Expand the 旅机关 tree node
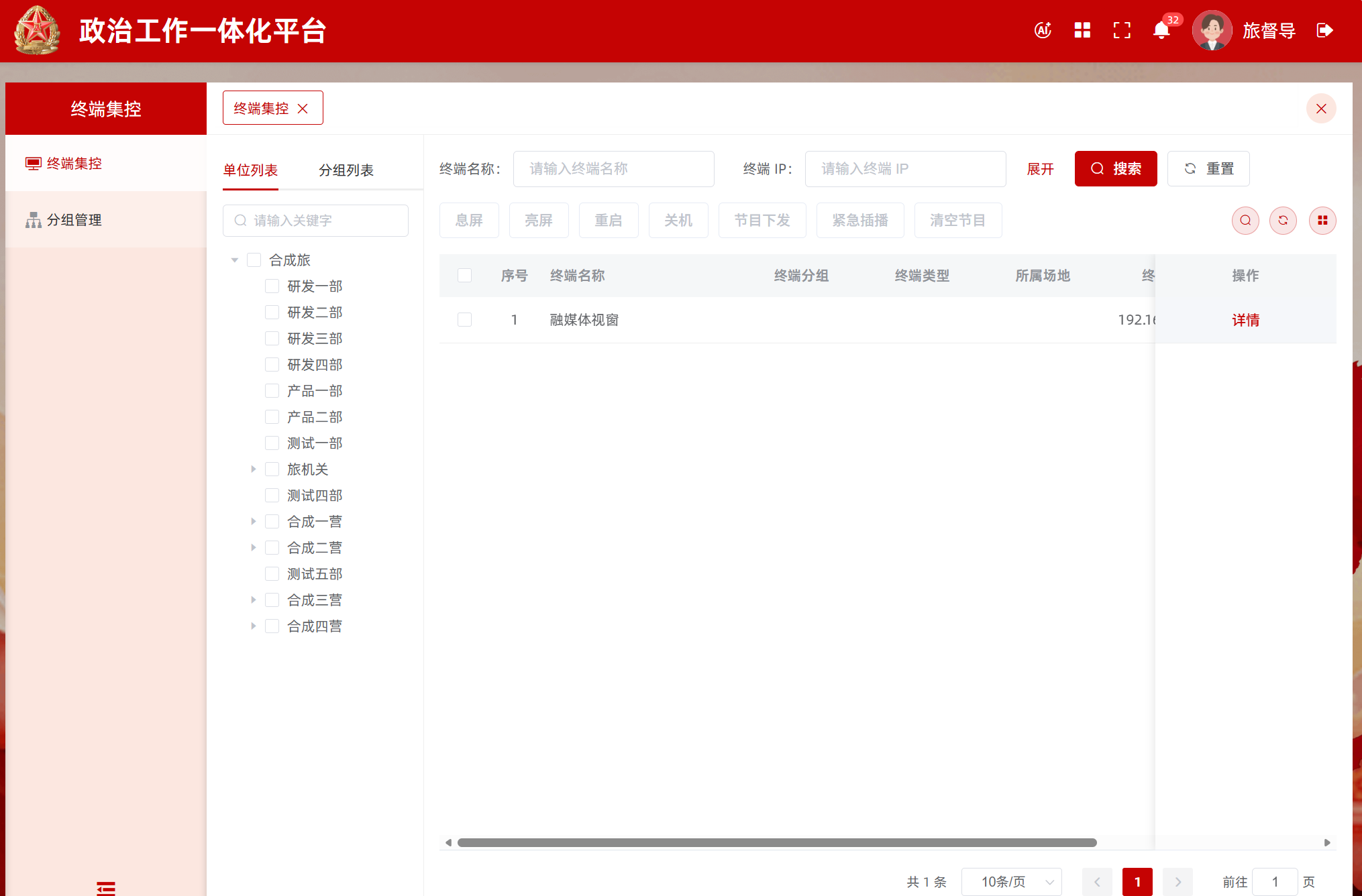 (x=253, y=469)
